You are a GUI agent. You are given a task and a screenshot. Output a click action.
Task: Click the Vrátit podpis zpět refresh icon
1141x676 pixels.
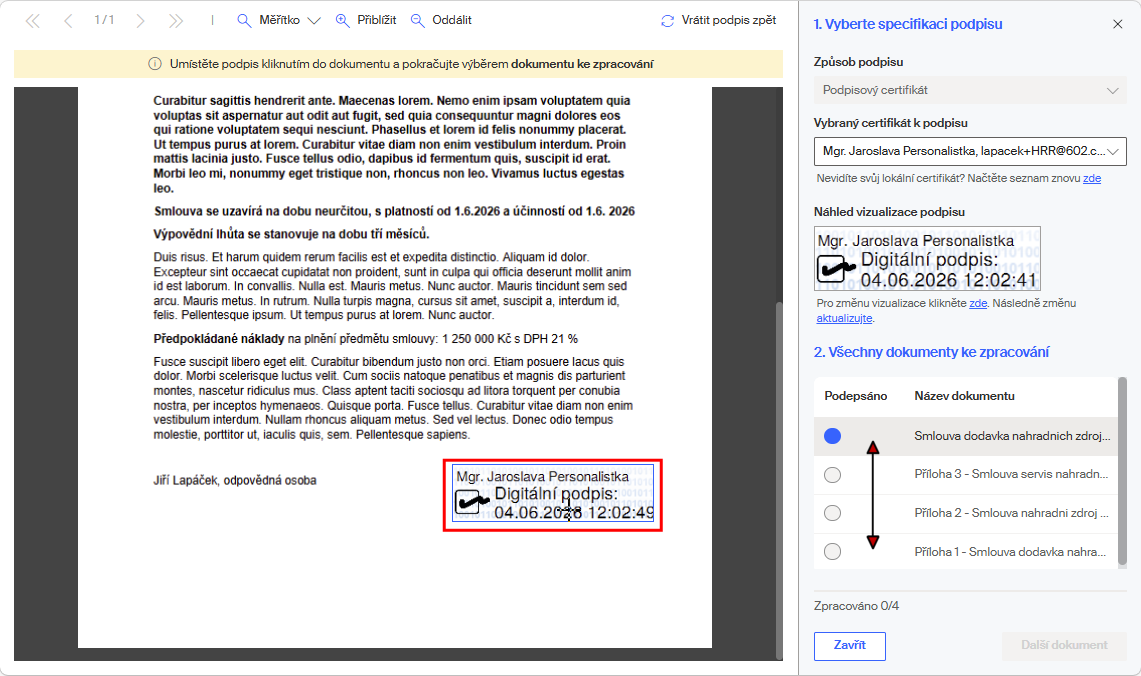pos(667,21)
